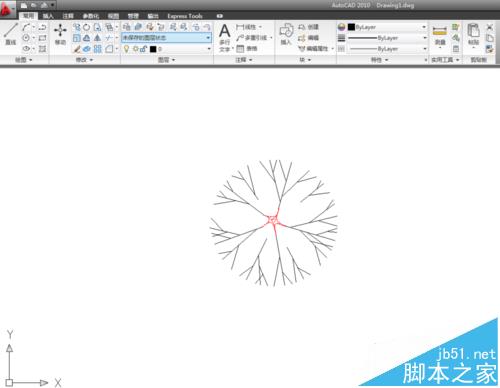500x388 pixels.
Task: Select the trim tool in modify panel
Action: [109, 38]
